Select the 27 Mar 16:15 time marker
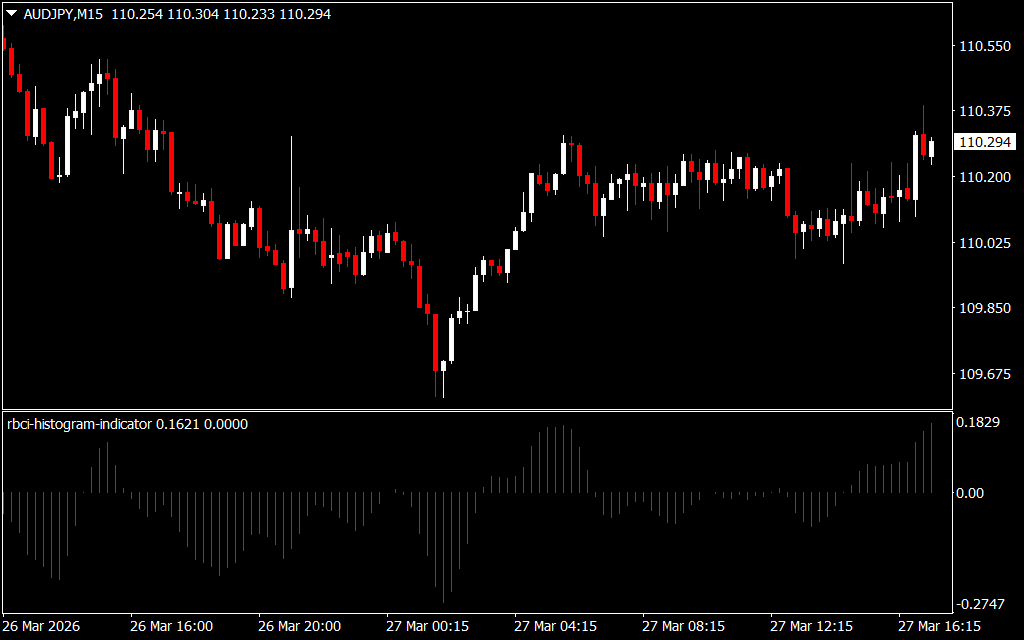1024x640 pixels. [940, 626]
